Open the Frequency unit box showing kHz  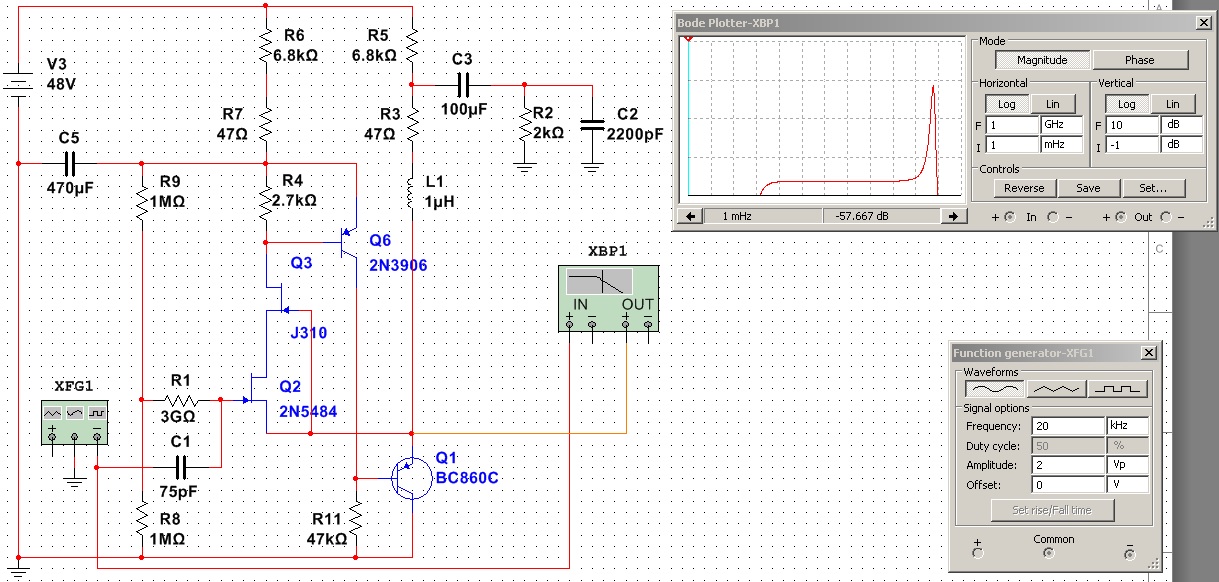[1127, 426]
